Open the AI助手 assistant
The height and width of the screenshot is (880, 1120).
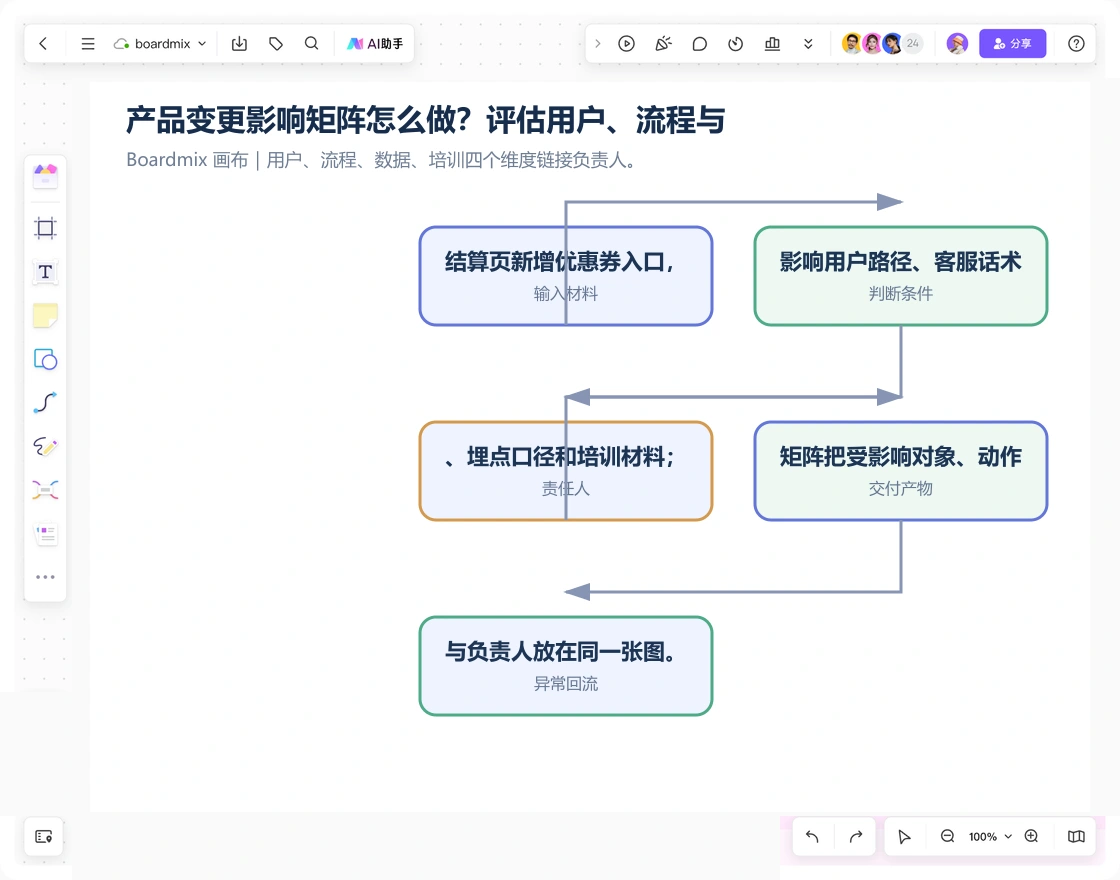pyautogui.click(x=375, y=44)
